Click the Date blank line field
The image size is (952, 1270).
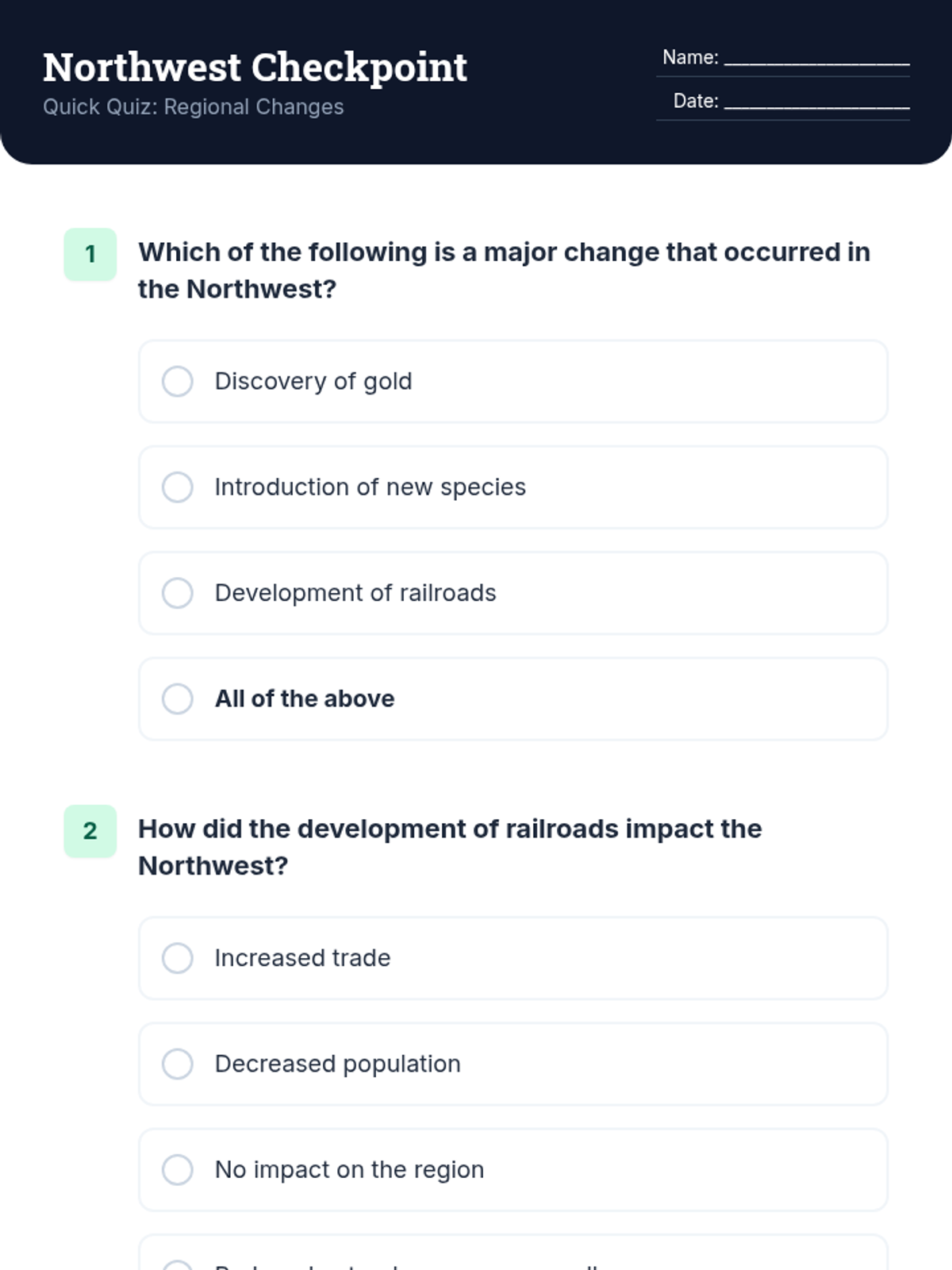pyautogui.click(x=816, y=101)
